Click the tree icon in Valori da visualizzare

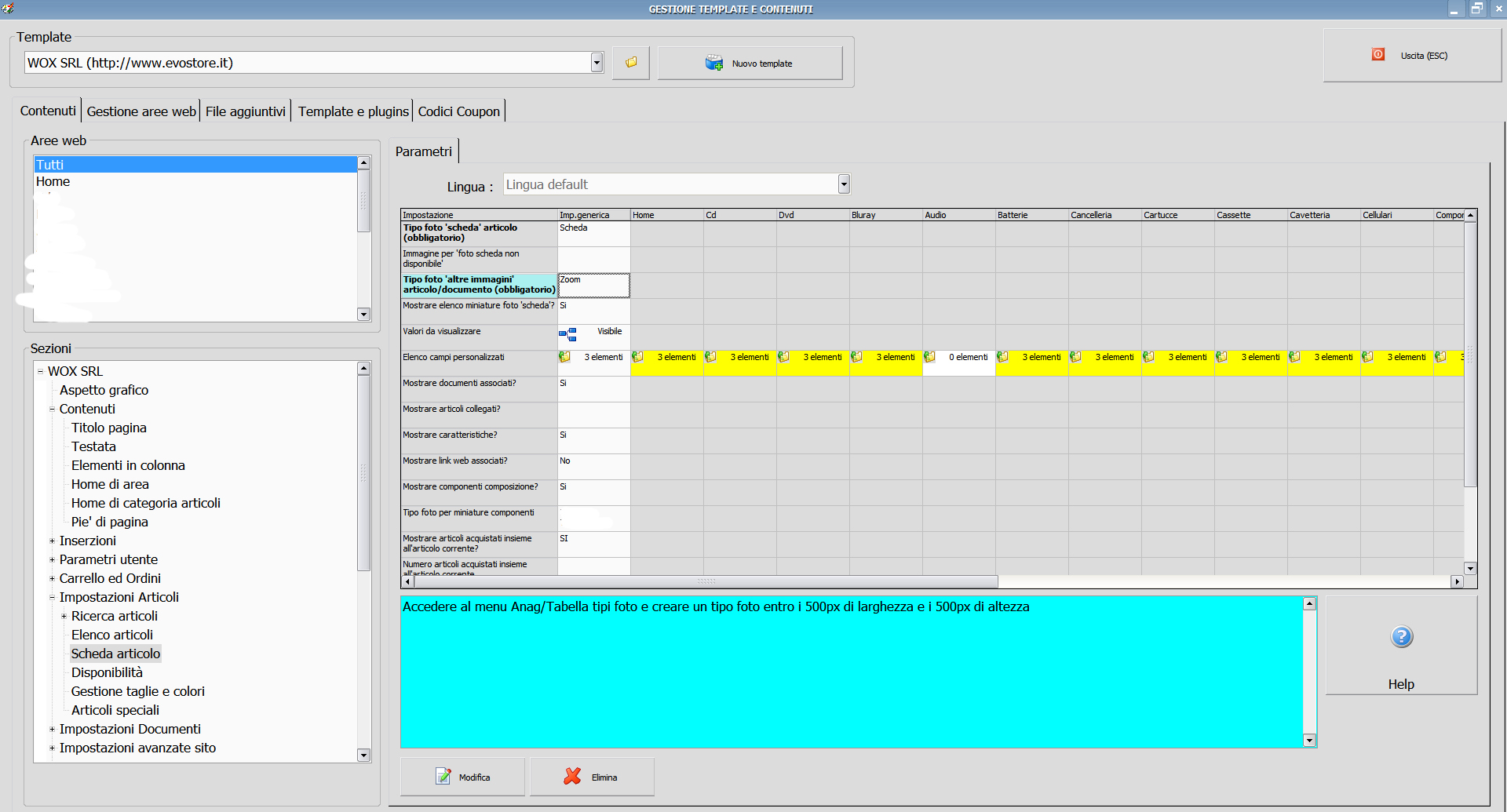567,335
